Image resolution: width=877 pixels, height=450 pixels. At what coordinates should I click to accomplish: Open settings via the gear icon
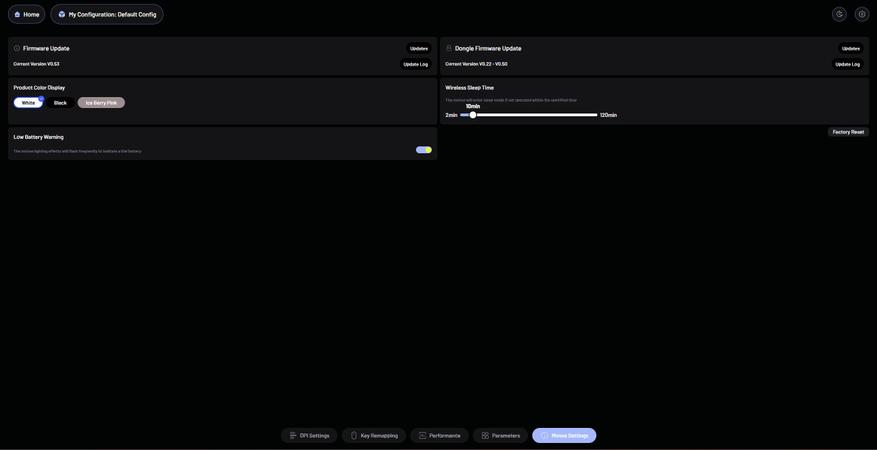click(x=861, y=15)
